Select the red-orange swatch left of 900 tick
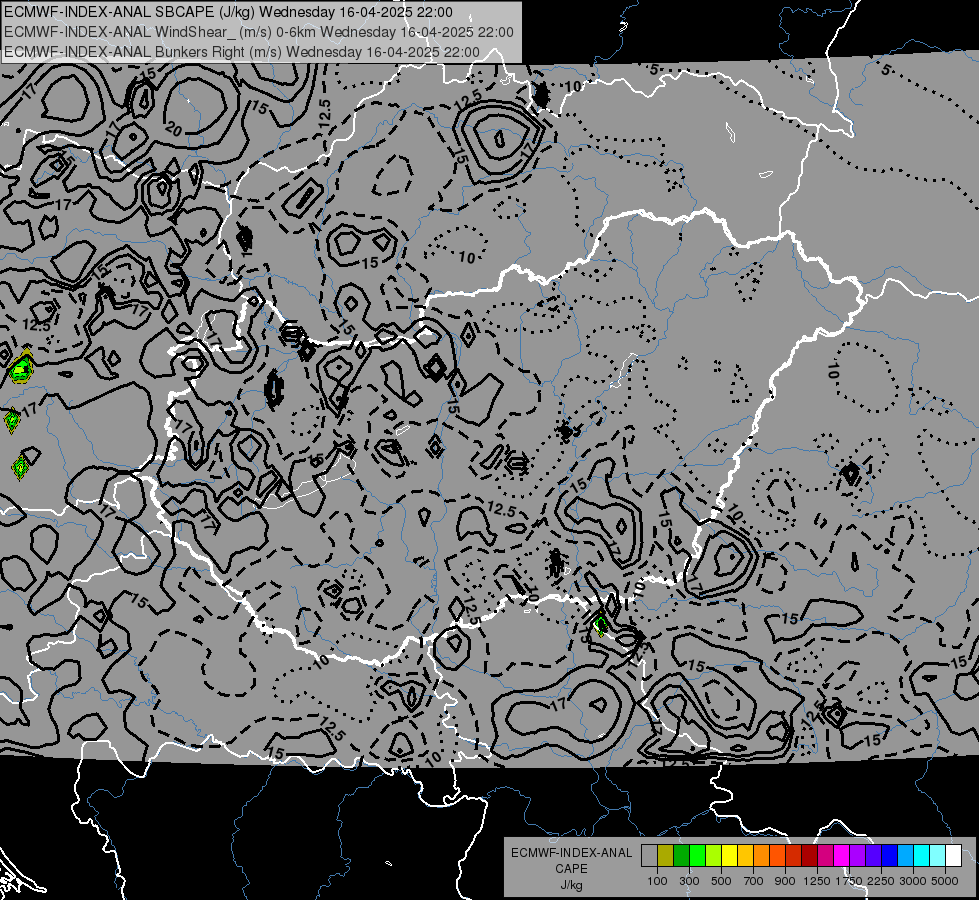The width and height of the screenshot is (979, 900). pos(777,856)
